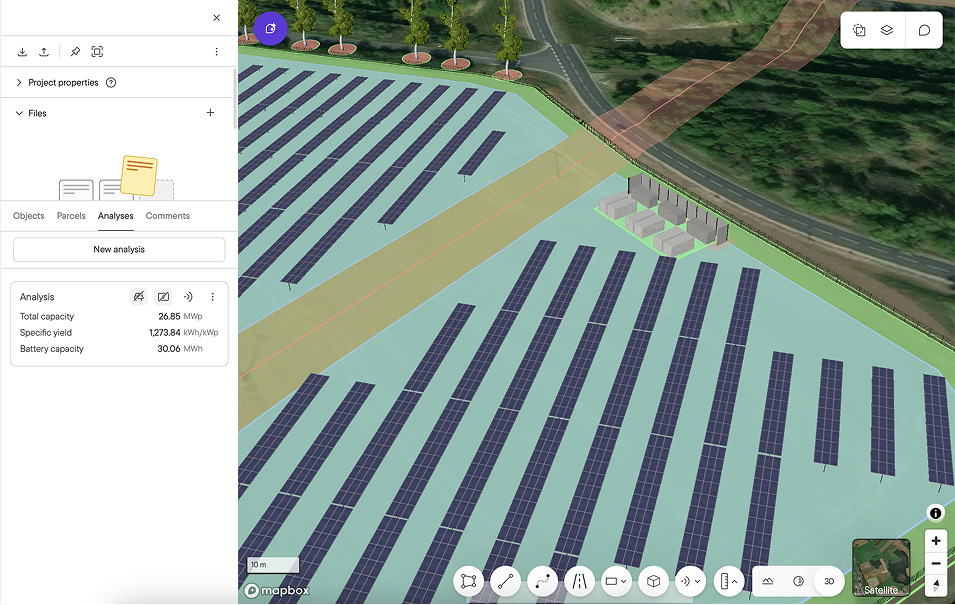Close the side panel with X

tap(216, 18)
